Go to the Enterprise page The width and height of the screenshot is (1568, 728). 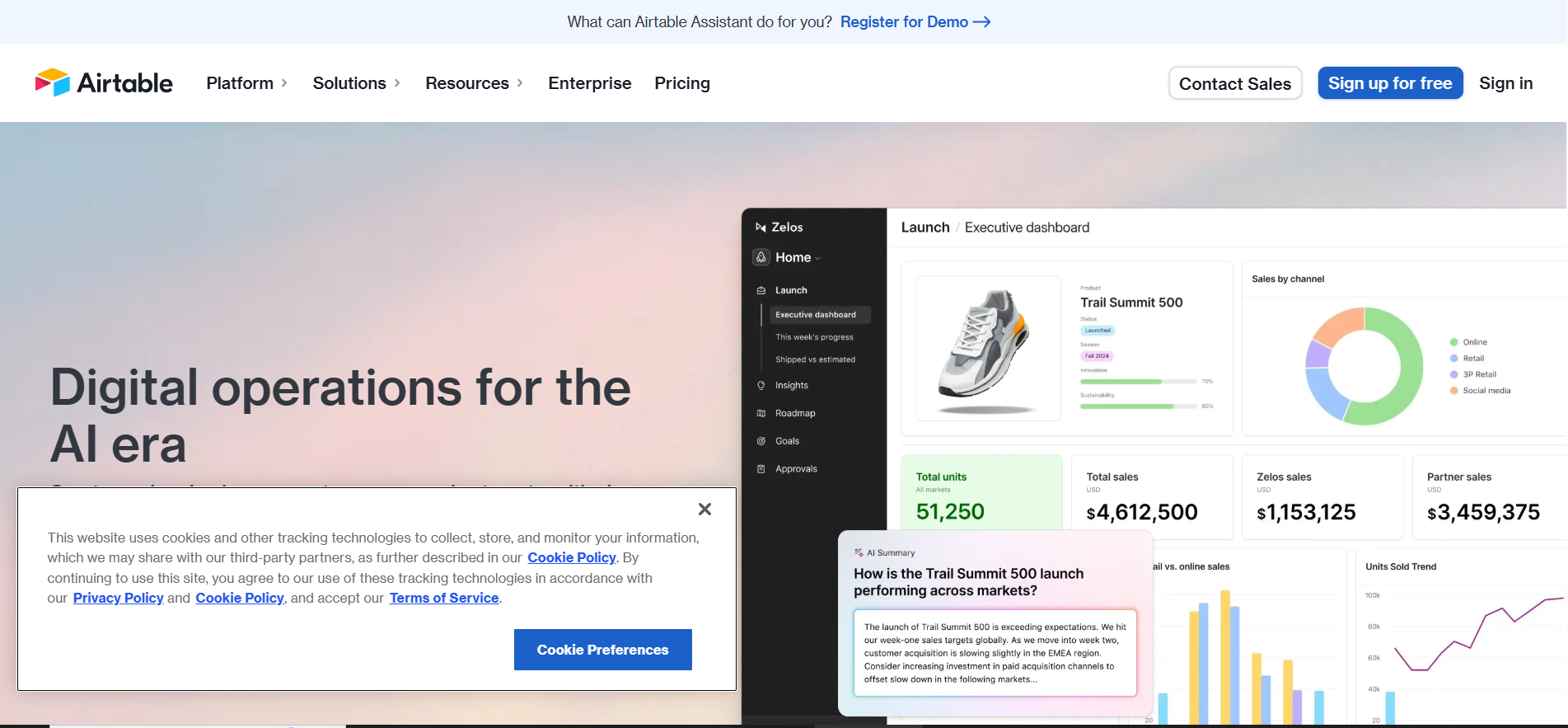tap(590, 83)
